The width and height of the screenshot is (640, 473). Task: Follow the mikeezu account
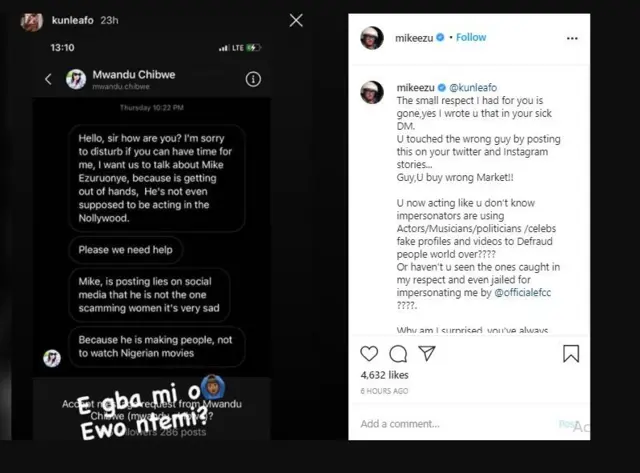point(471,38)
